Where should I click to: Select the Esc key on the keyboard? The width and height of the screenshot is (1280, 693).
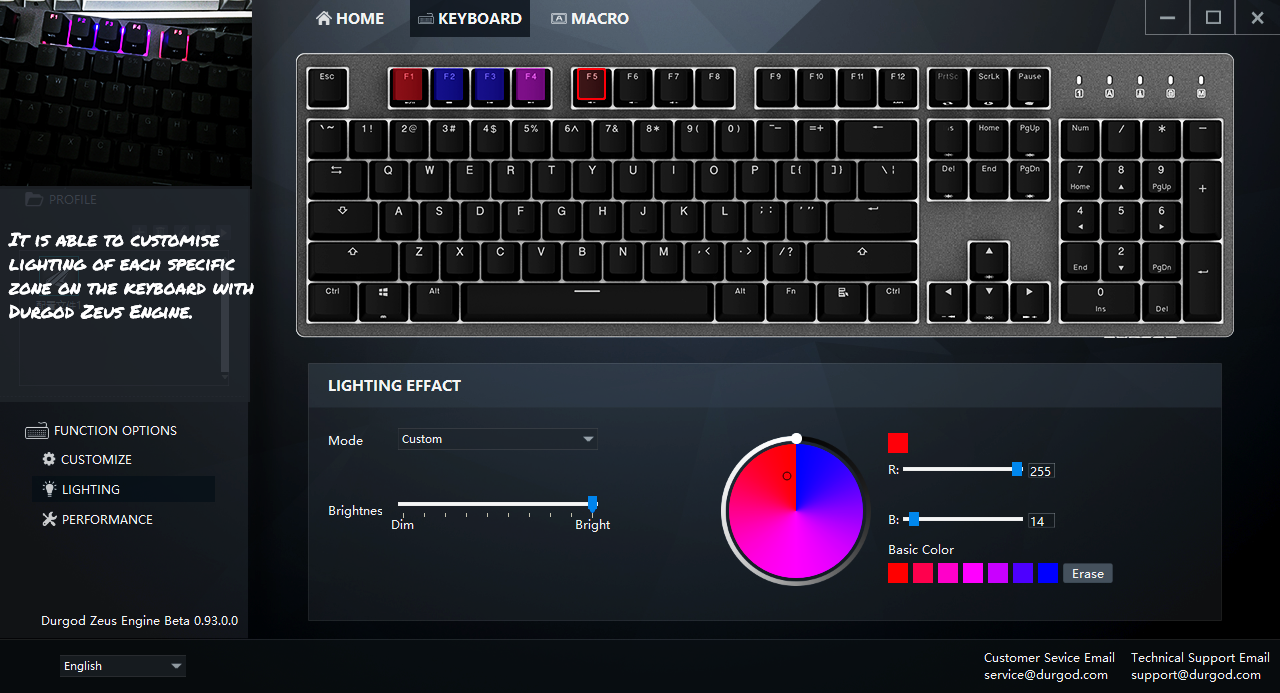point(327,87)
